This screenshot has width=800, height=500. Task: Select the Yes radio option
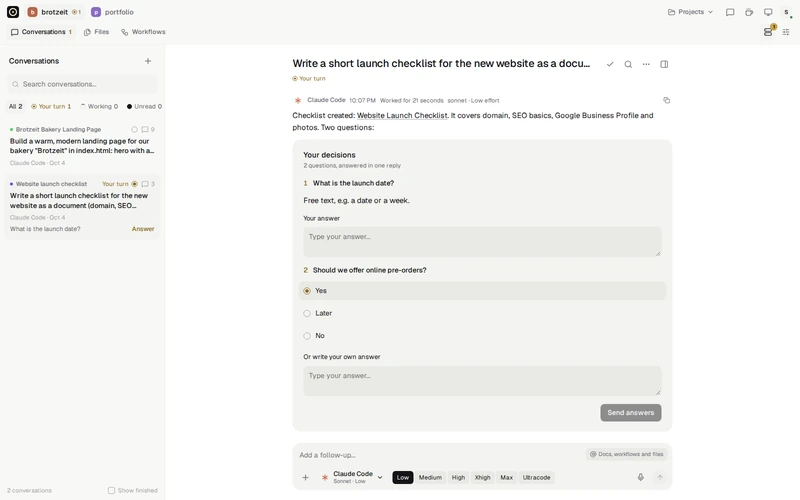click(x=482, y=291)
